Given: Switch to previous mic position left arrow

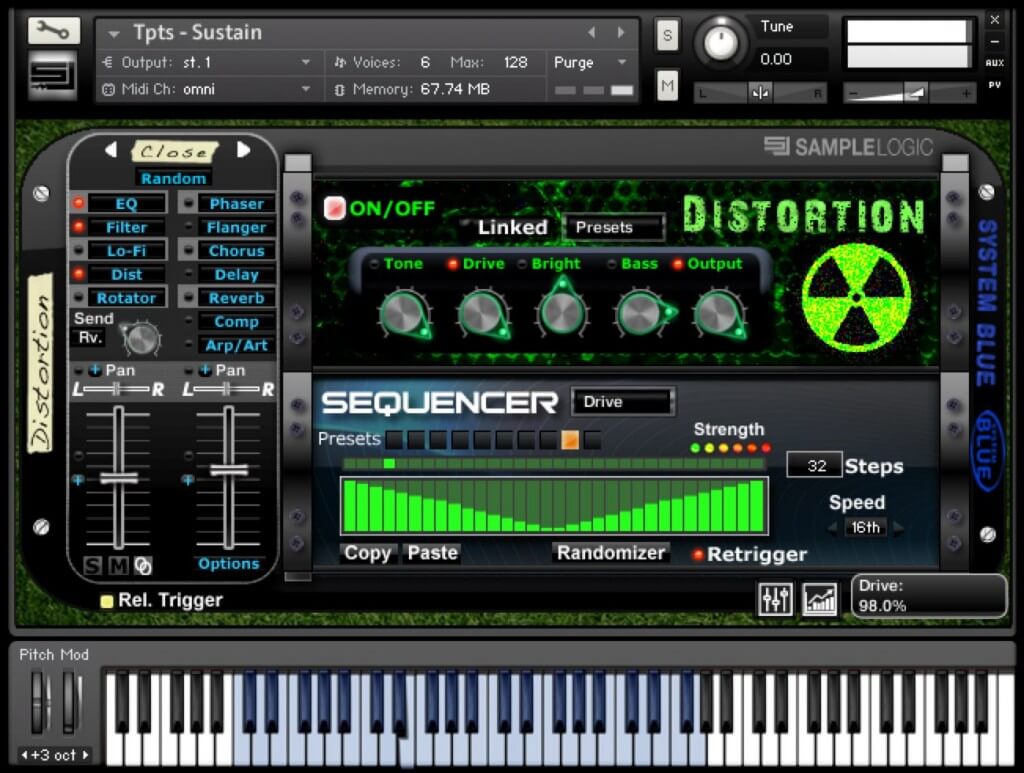Looking at the screenshot, I should [x=112, y=150].
